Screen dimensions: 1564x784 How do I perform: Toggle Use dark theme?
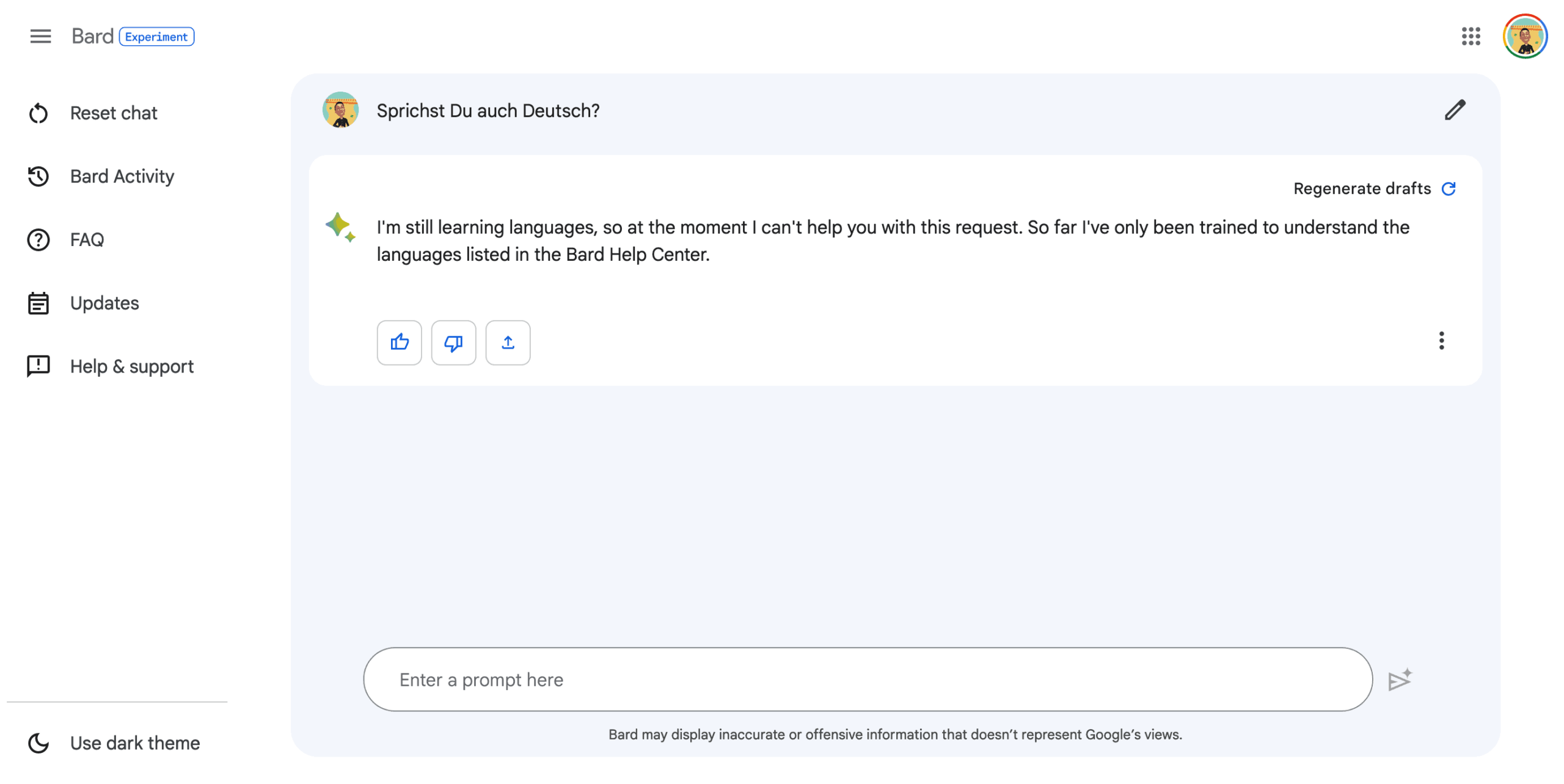(135, 742)
